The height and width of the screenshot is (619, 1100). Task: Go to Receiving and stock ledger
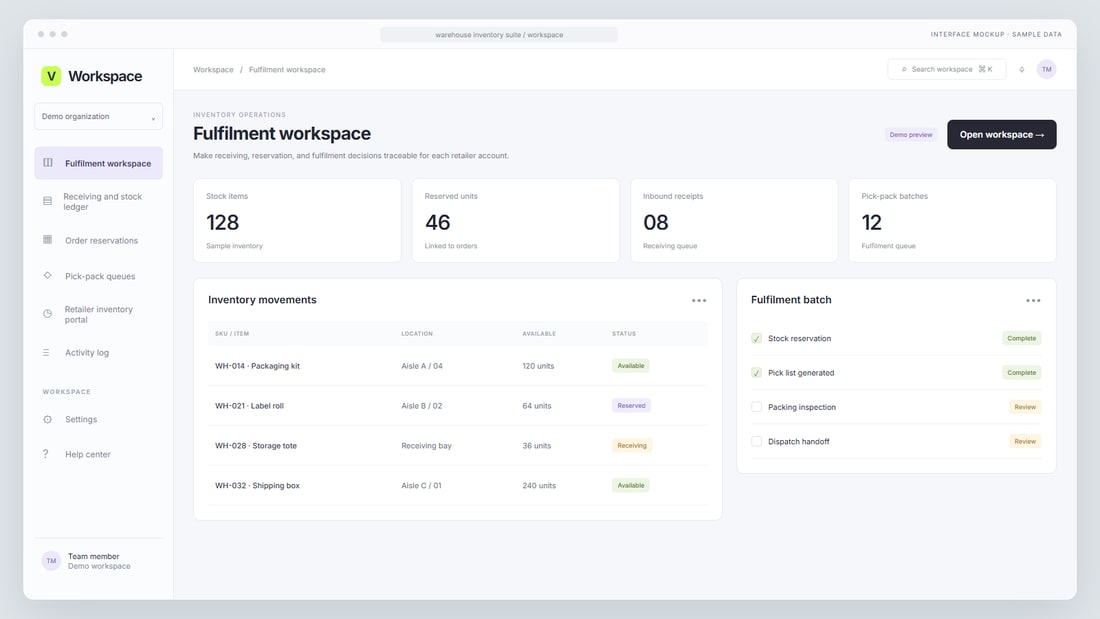click(x=98, y=201)
